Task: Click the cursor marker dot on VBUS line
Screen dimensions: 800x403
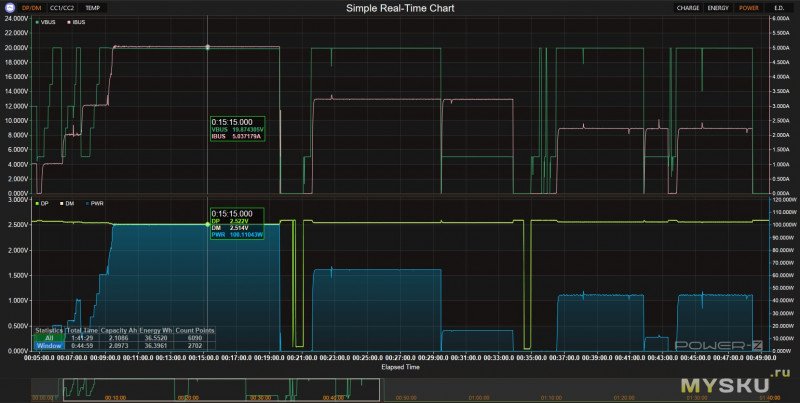Action: pos(208,47)
